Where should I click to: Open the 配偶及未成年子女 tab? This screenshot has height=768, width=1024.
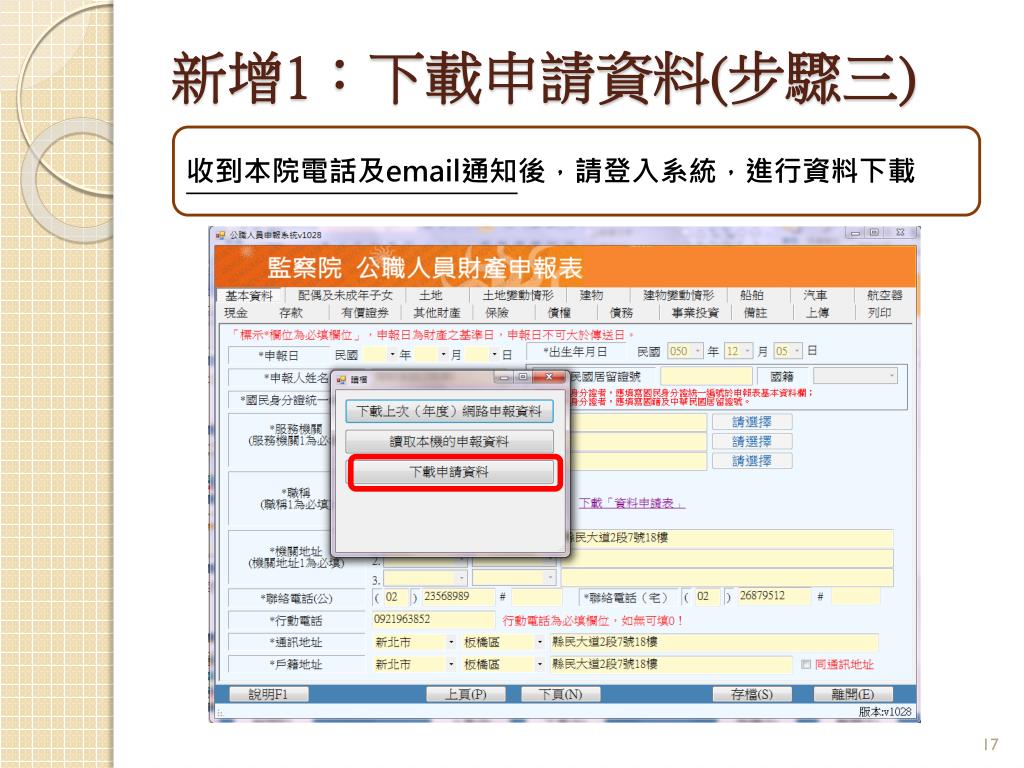point(345,295)
